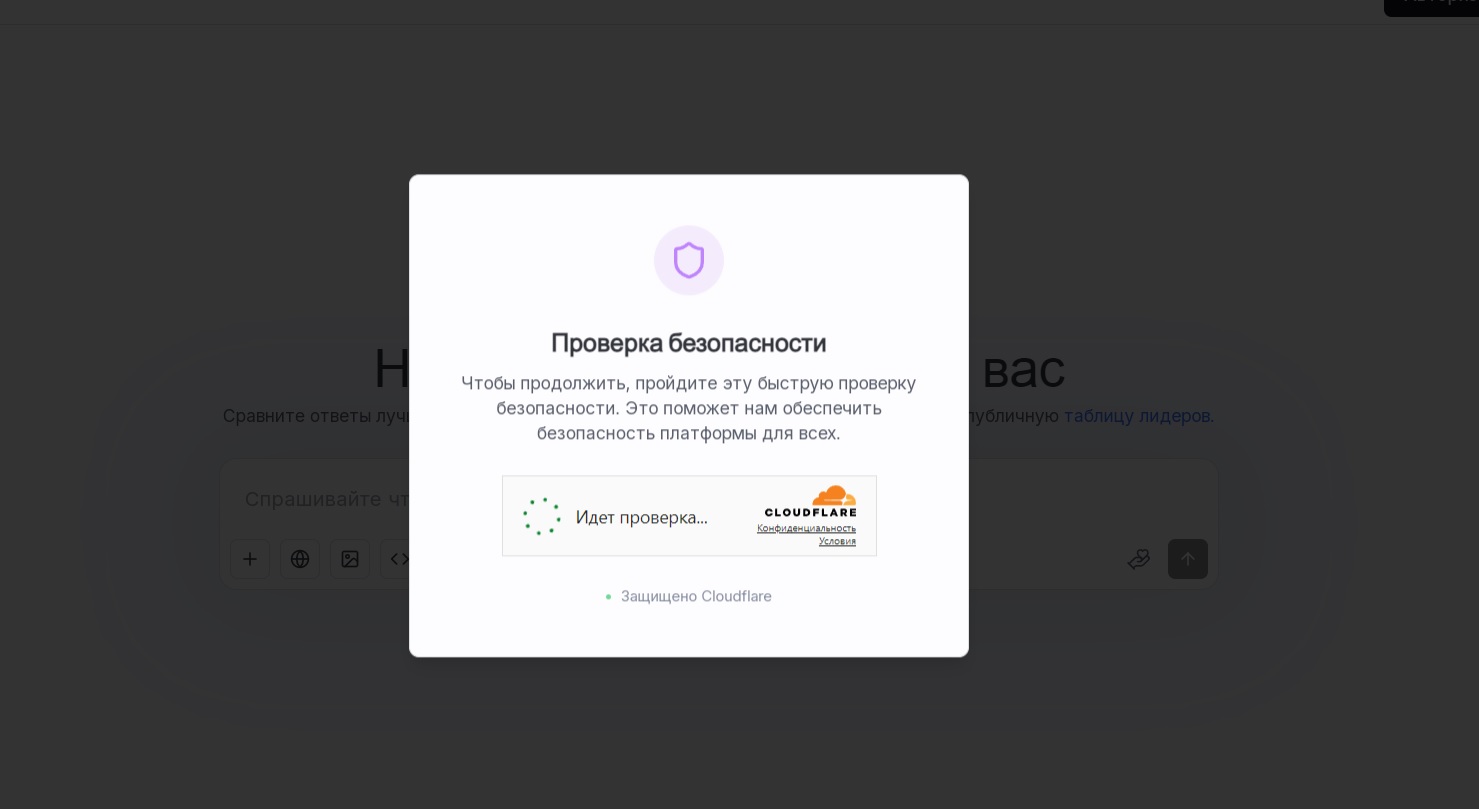The image size is (1479, 809).
Task: Toggle the globe web search icon
Action: pos(300,559)
